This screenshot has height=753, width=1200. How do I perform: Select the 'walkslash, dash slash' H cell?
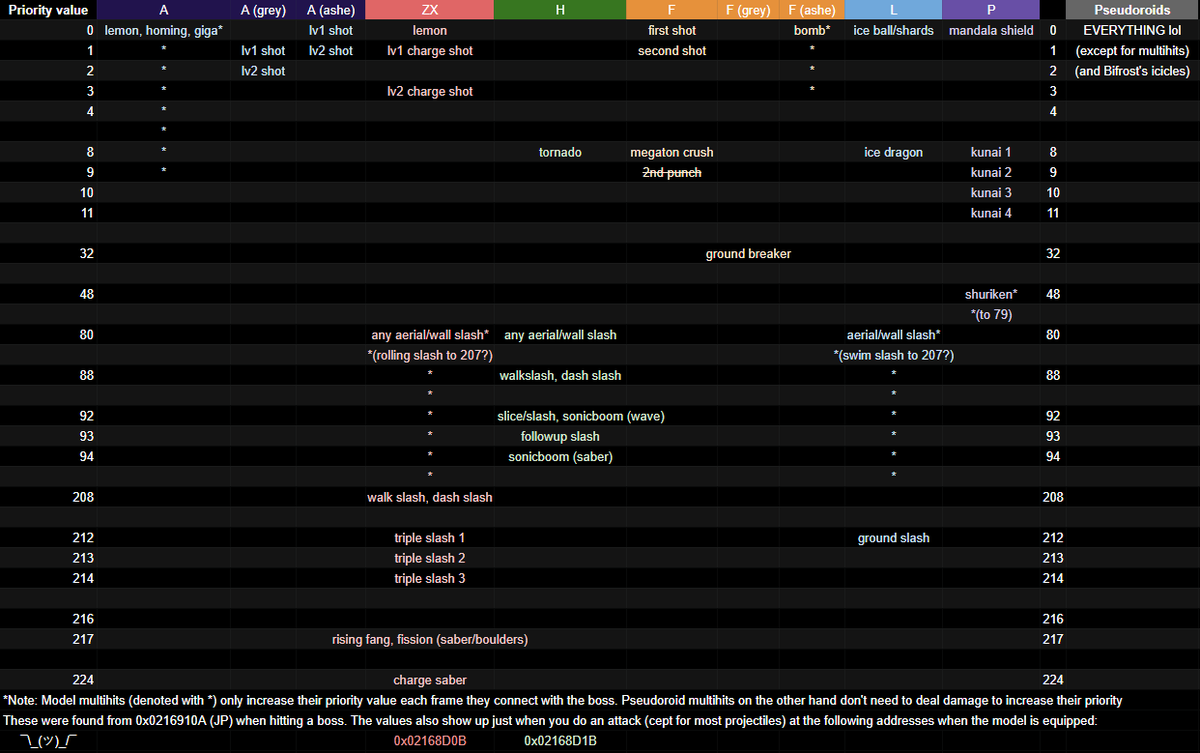click(560, 376)
